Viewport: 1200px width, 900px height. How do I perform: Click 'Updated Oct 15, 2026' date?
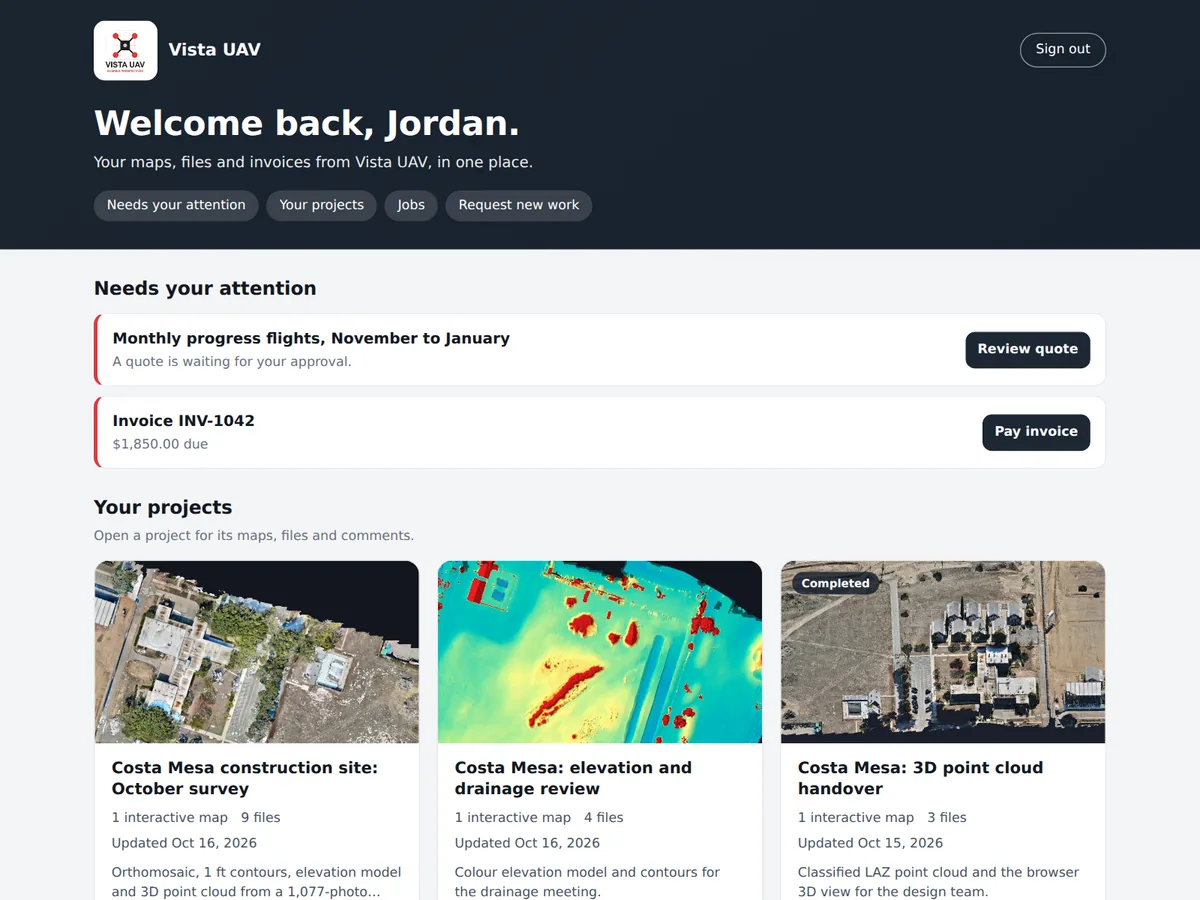870,843
